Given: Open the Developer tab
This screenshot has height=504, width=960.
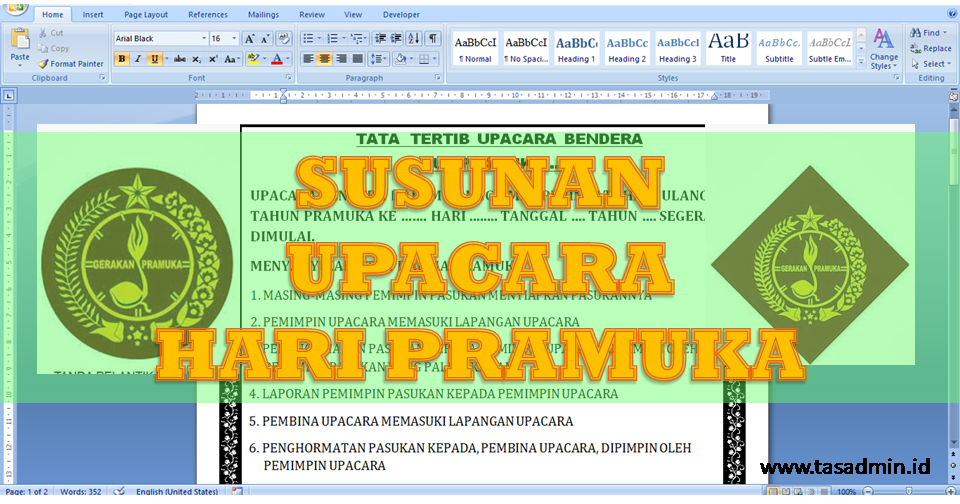Looking at the screenshot, I should pos(401,15).
